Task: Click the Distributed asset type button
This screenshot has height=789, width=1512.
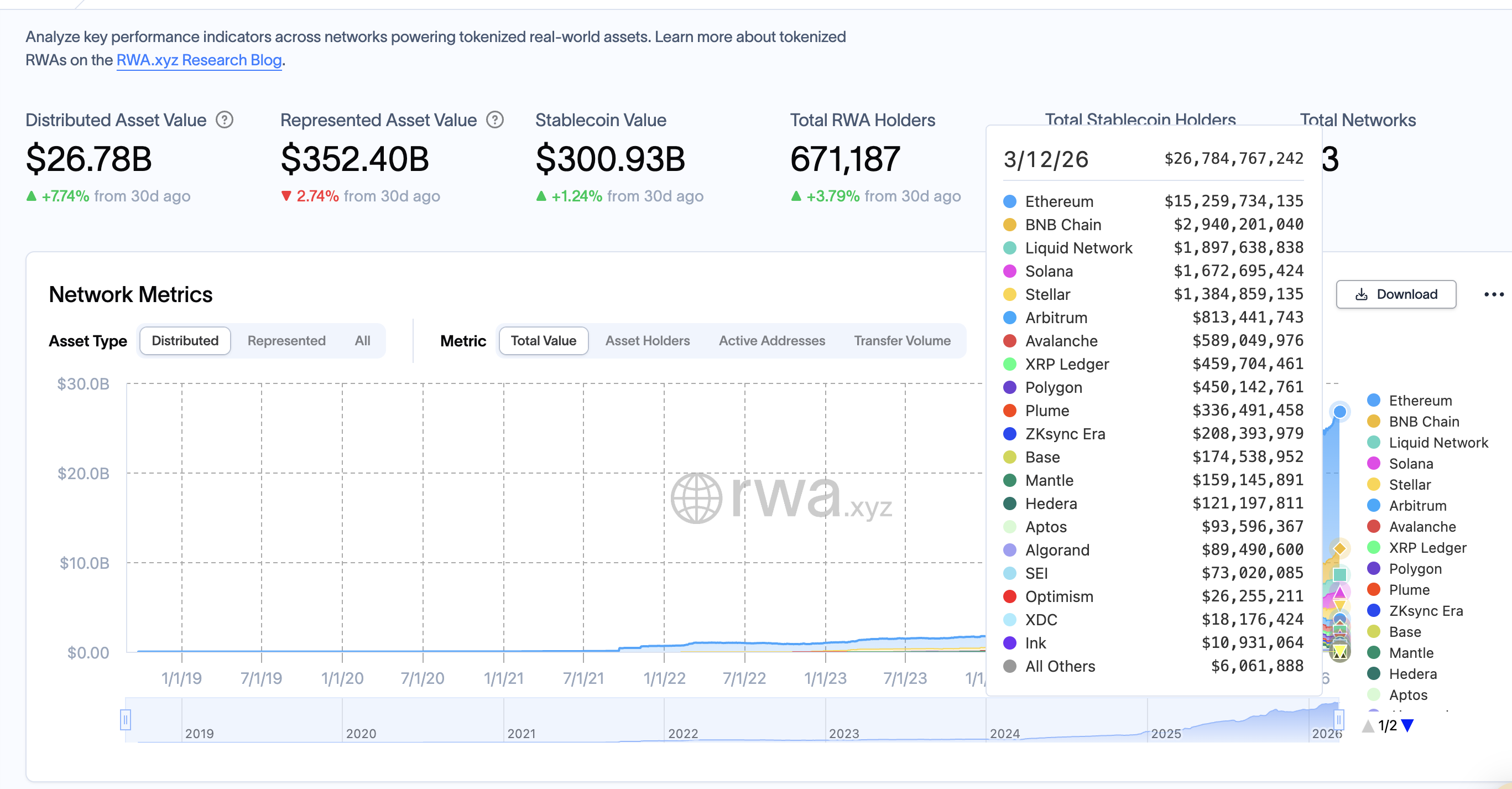Action: point(184,340)
